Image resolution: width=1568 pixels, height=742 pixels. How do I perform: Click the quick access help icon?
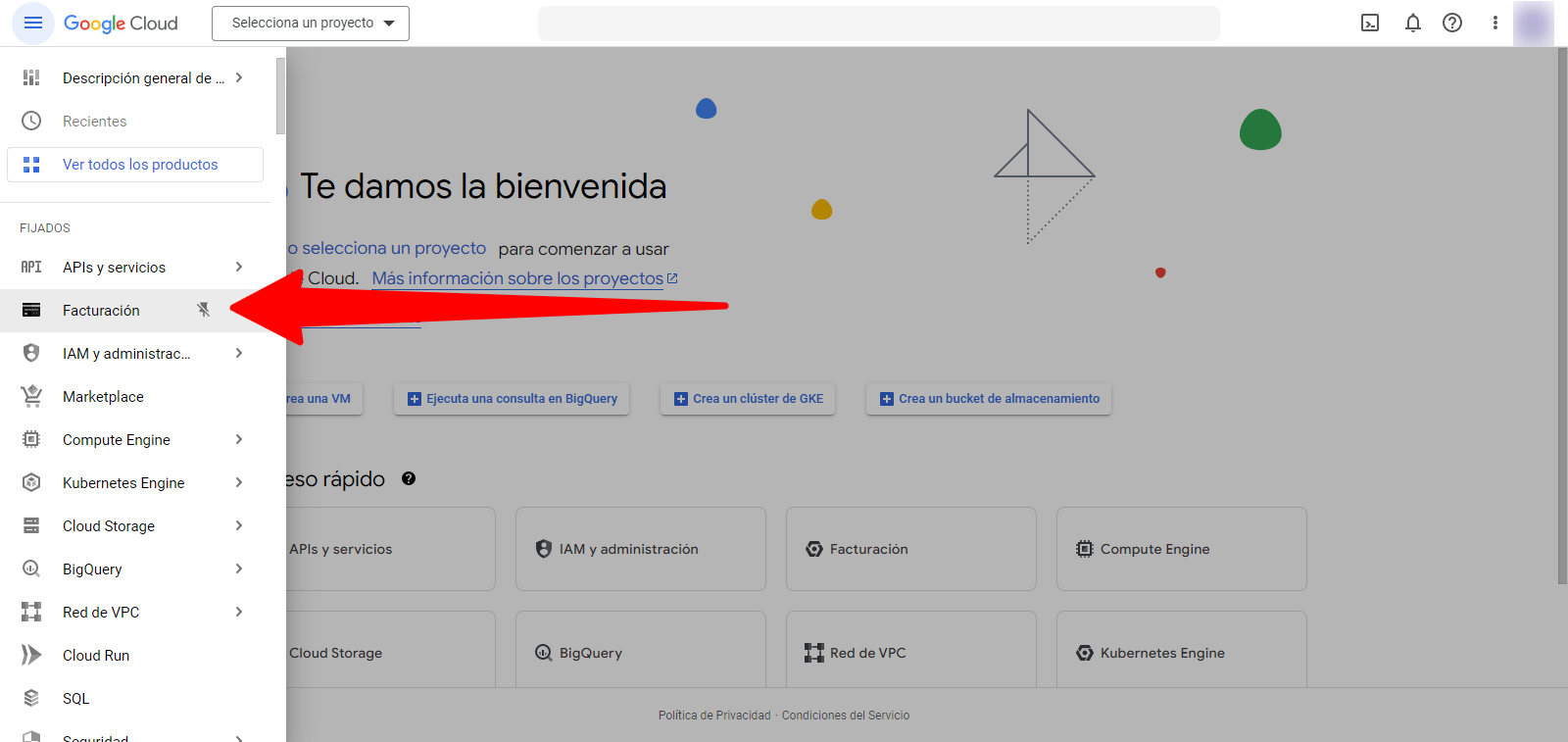click(409, 478)
